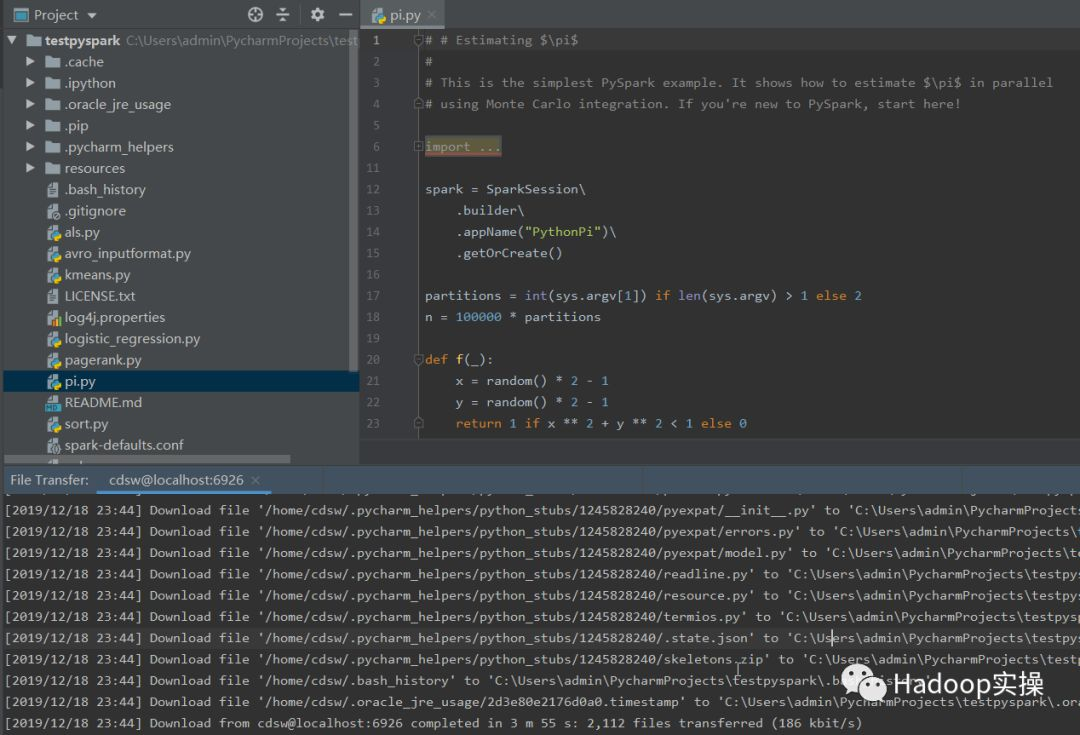The width and height of the screenshot is (1080, 735).
Task: Expand the .pycharm_helpers folder
Action: coord(31,147)
